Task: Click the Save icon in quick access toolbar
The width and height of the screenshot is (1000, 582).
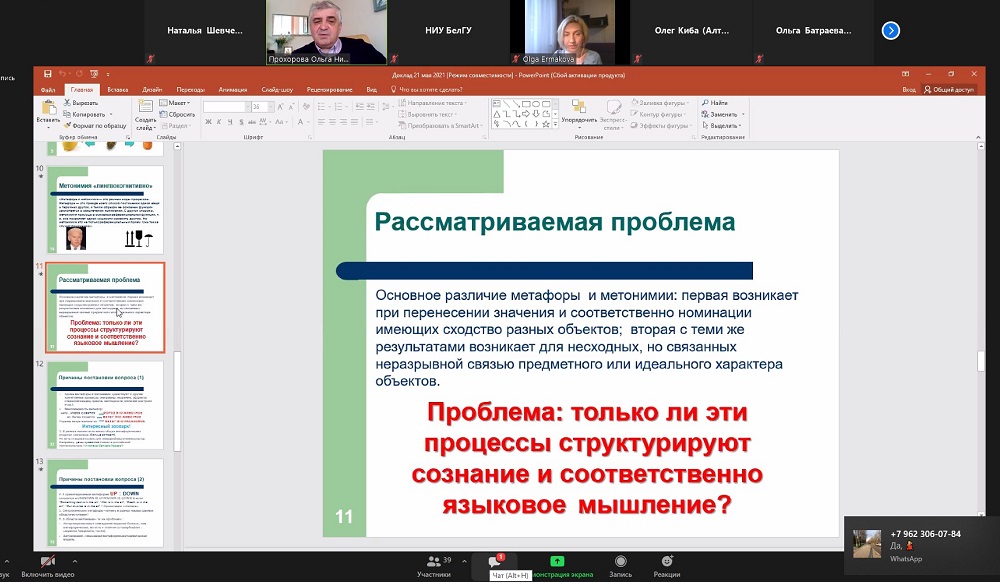Action: [50, 74]
